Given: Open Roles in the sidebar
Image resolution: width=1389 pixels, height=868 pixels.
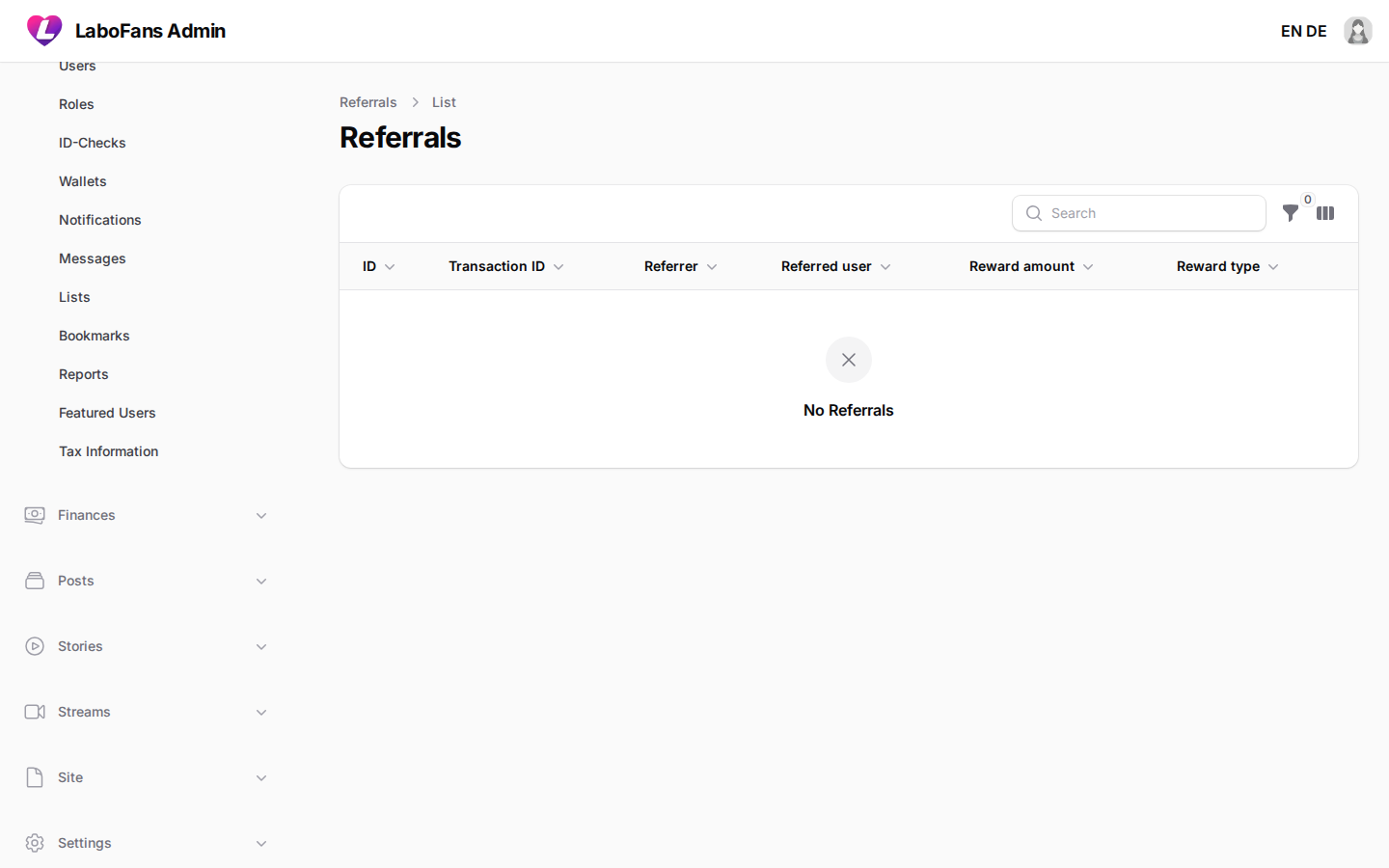Looking at the screenshot, I should (76, 104).
